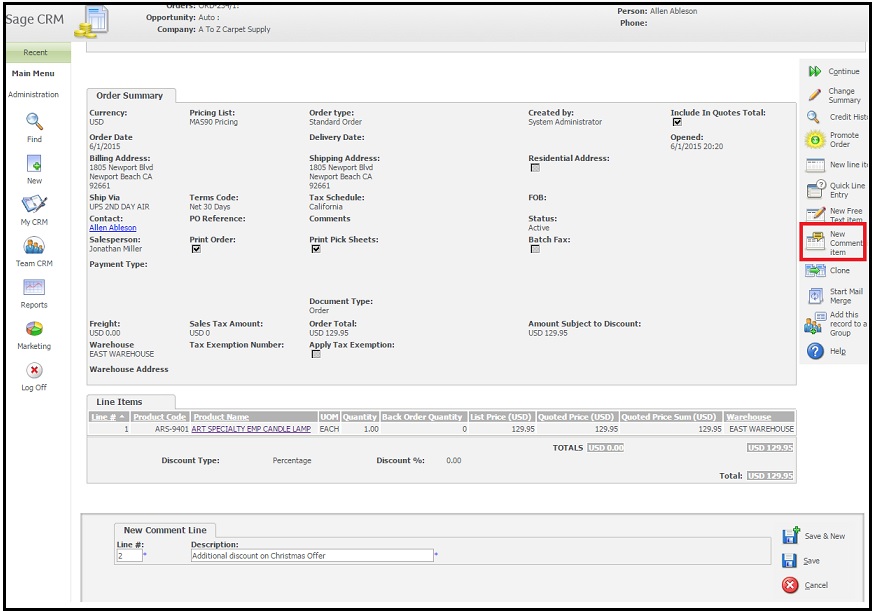Click the Save floppy disk icon
Viewport: 873px width, 611px height.
(x=789, y=560)
